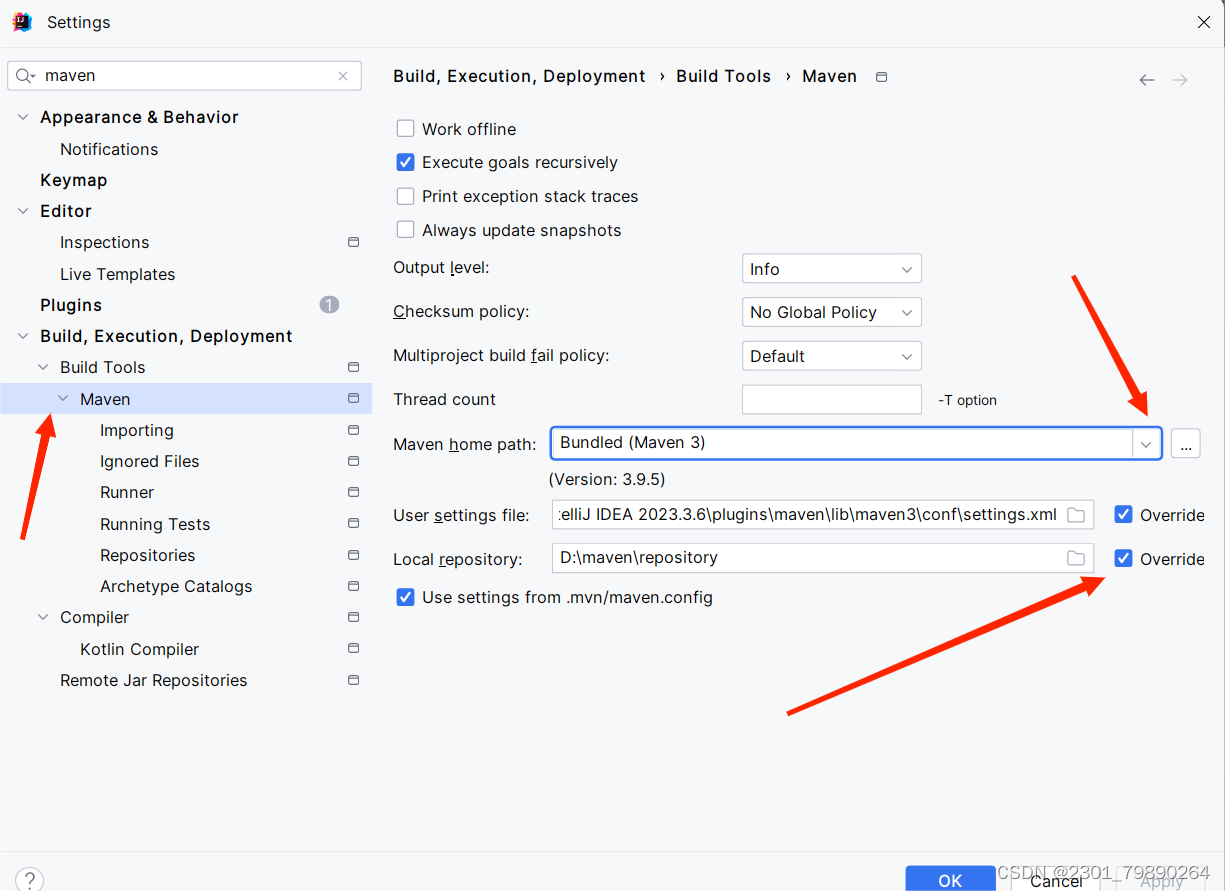
Task: Open help with the question mark icon
Action: point(29,880)
